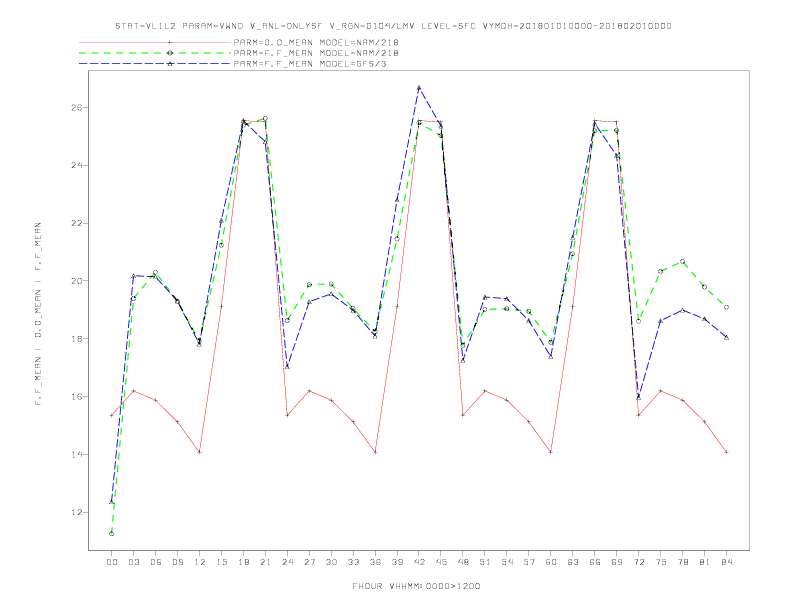Click x-axis tick label 30
This screenshot has width=792, height=612.
pos(331,562)
